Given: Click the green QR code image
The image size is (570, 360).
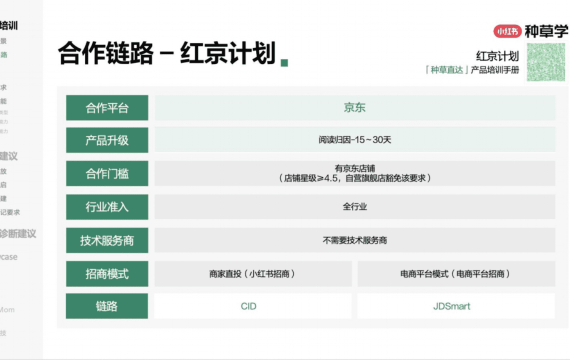Looking at the screenshot, I should point(546,62).
